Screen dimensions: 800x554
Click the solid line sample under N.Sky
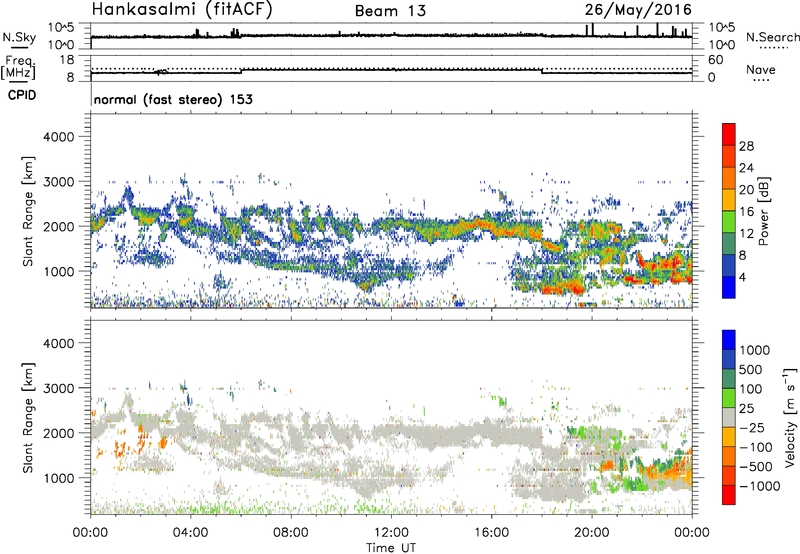point(19,47)
